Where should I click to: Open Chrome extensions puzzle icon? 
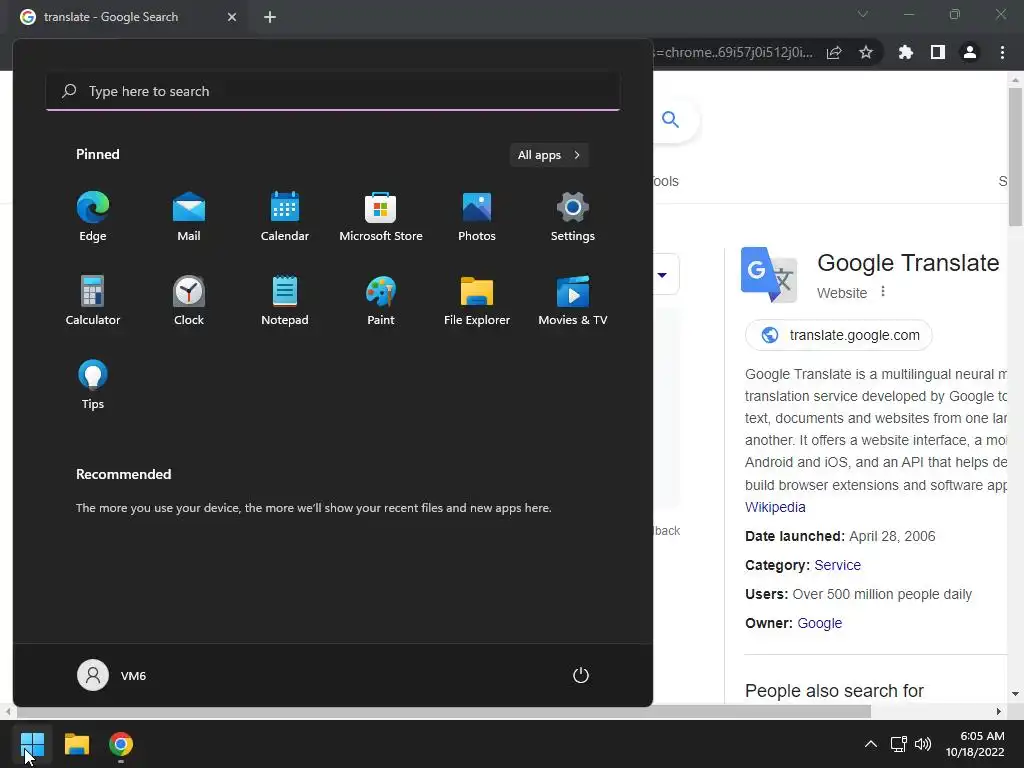pyautogui.click(x=906, y=52)
